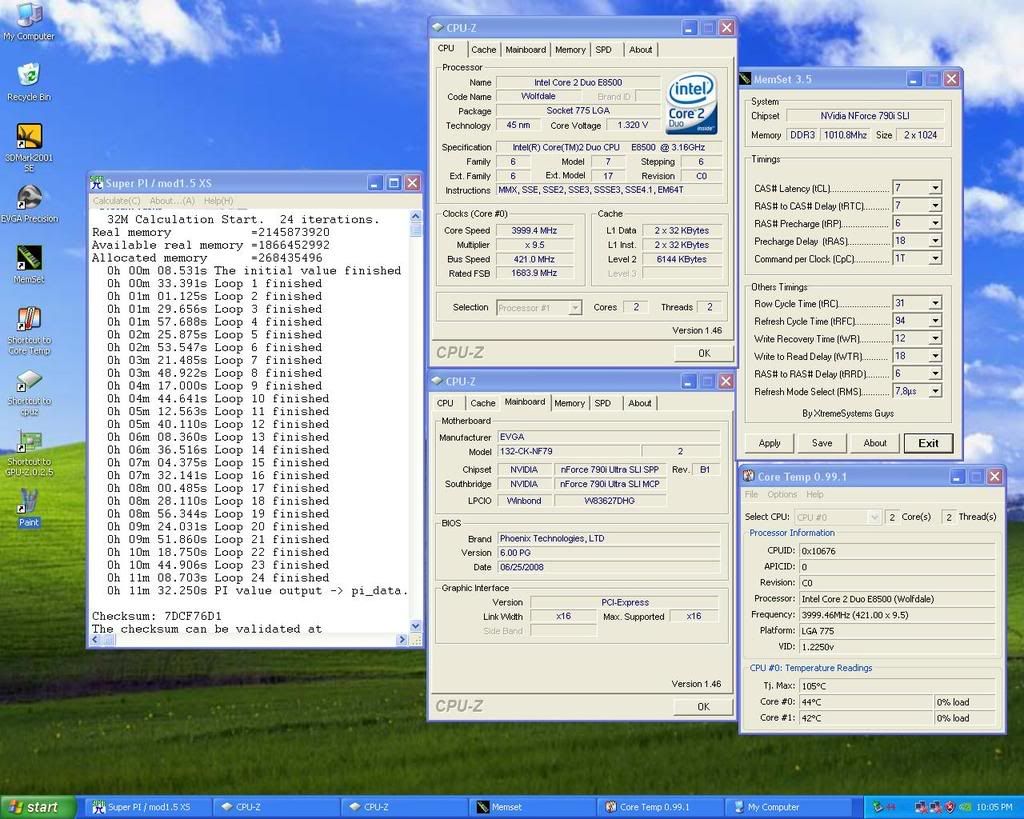This screenshot has height=819, width=1024.
Task: Click the Core #0 temperature 44°C reading
Action: tap(866, 702)
